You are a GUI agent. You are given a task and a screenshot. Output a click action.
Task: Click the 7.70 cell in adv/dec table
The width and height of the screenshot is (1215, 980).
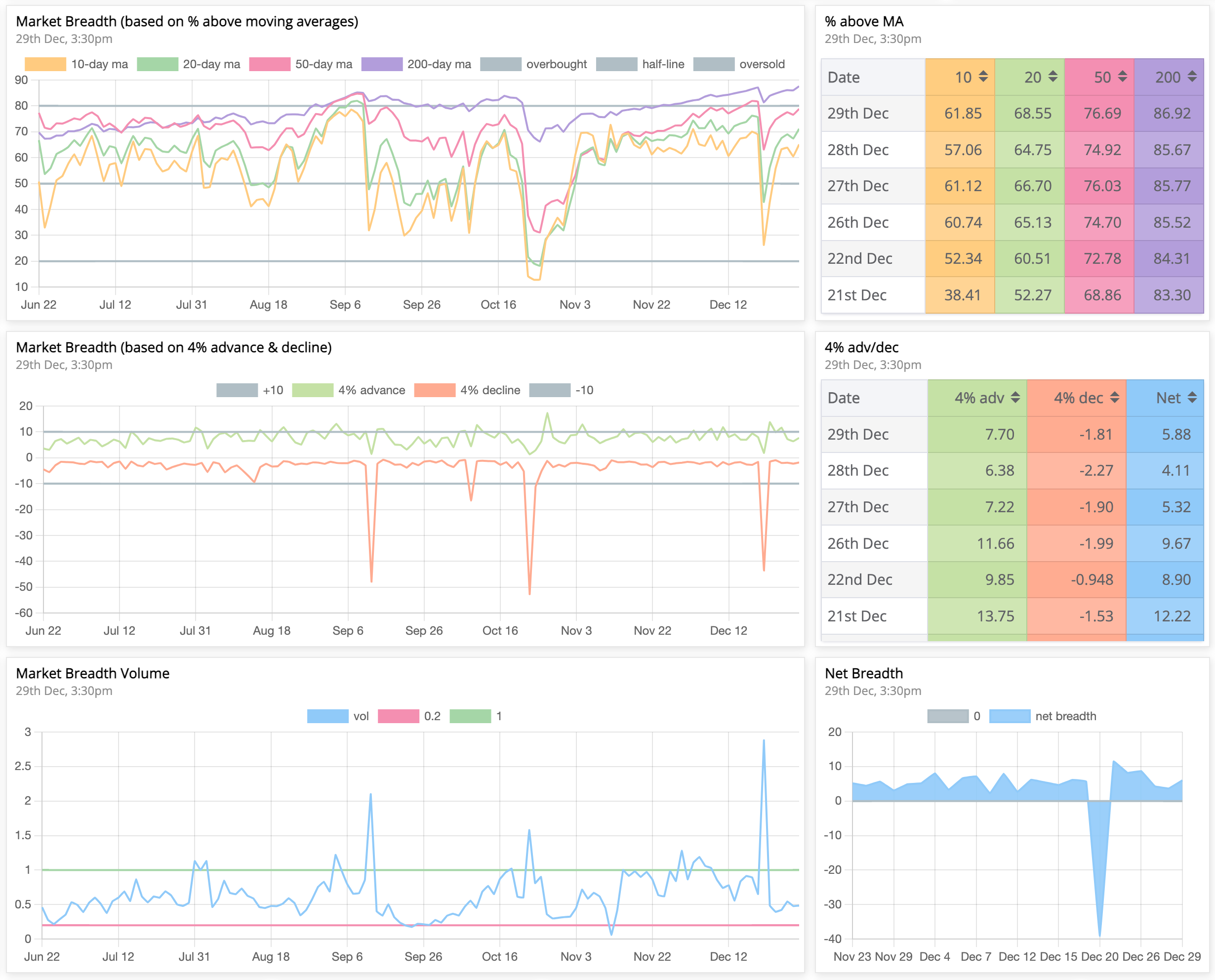977,434
